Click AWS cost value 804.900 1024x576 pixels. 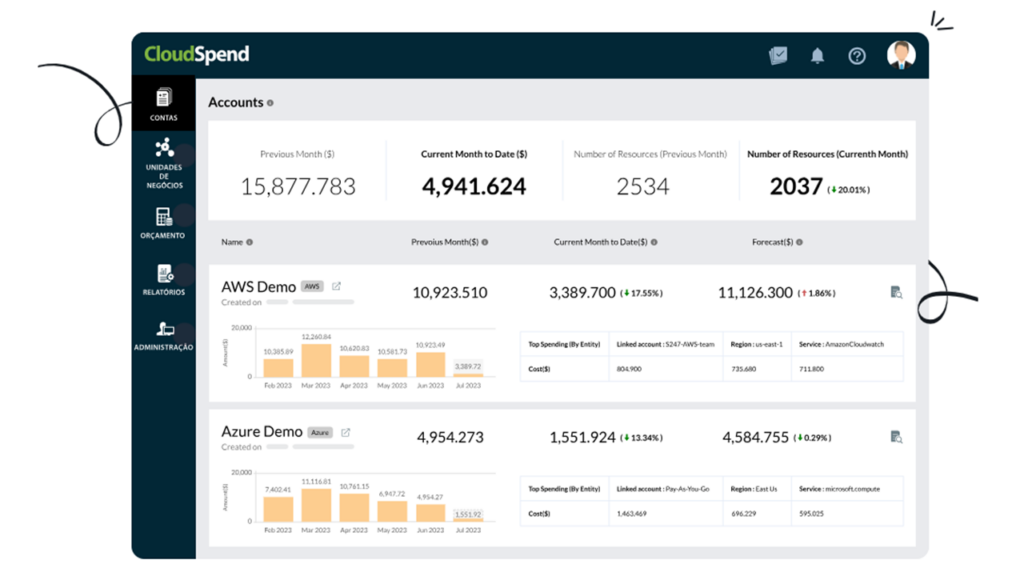(x=629, y=369)
